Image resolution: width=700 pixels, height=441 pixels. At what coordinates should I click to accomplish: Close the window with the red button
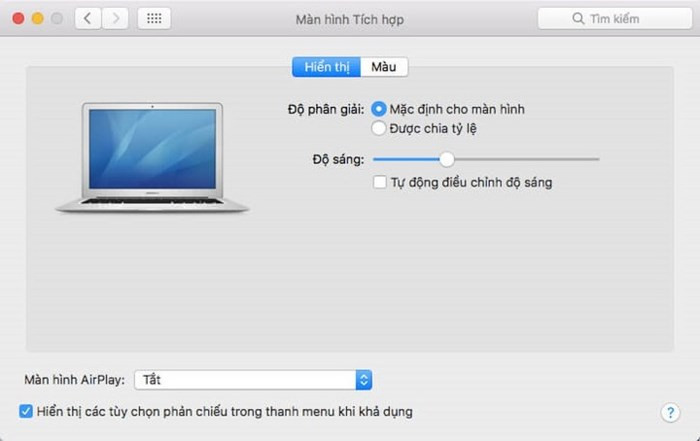point(18,19)
